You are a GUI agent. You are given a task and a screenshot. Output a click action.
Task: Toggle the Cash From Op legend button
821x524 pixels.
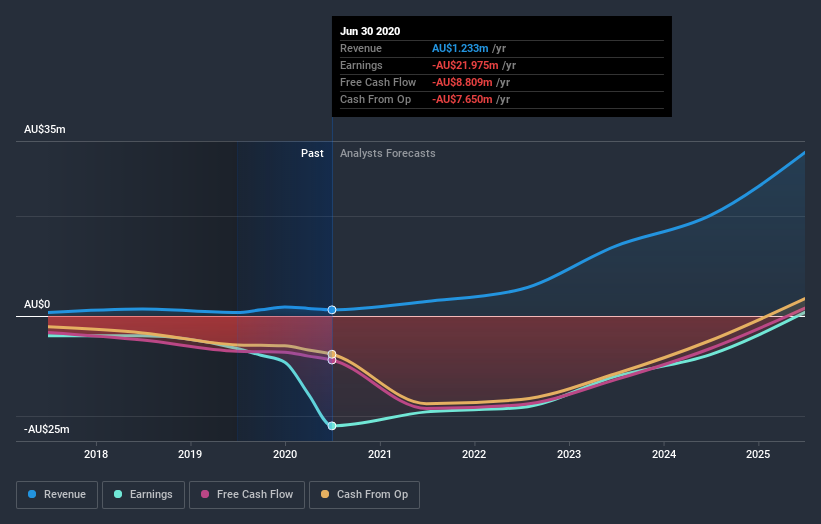point(364,495)
